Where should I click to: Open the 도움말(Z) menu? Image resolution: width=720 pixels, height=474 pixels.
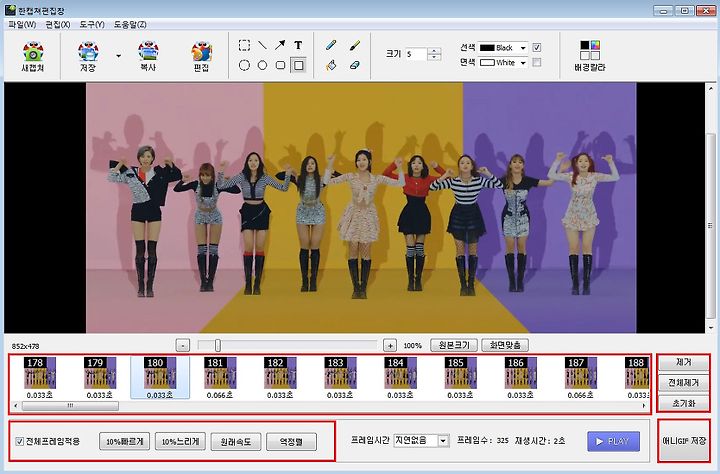click(130, 24)
